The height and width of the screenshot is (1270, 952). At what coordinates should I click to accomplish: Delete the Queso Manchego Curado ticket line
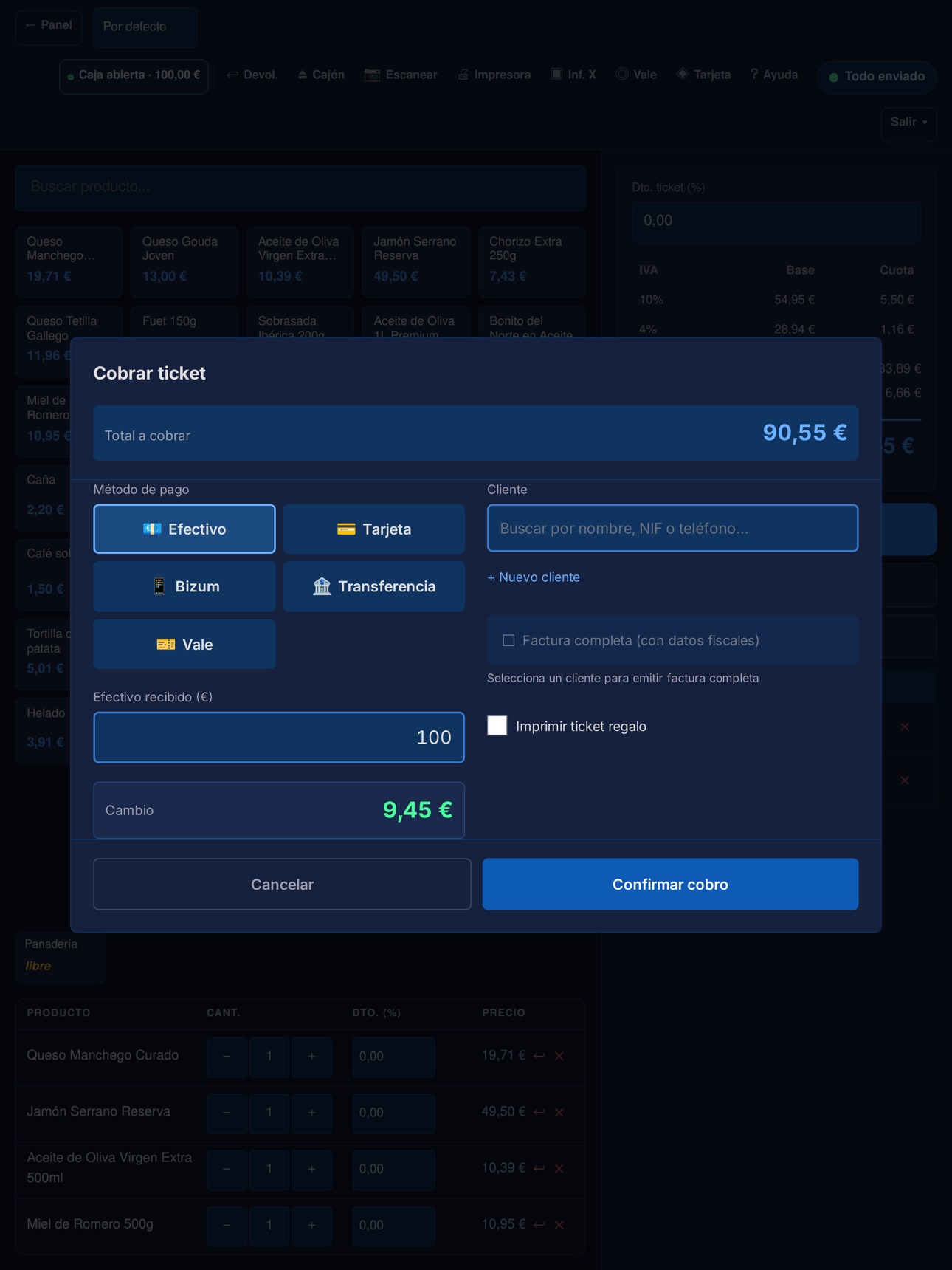pyautogui.click(x=559, y=1056)
